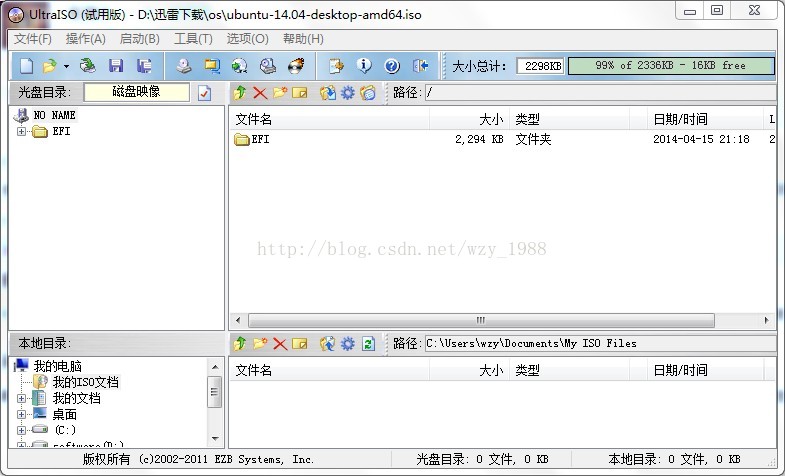Click the local tree scrollbar down arrow
This screenshot has height=476, width=785.
(x=215, y=438)
